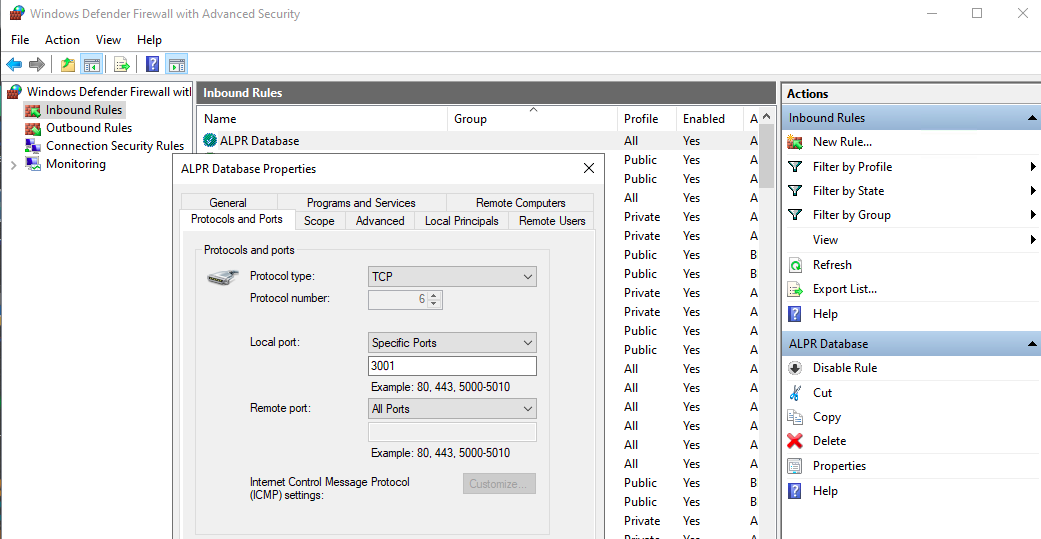1041x539 pixels.
Task: Switch to Remote Computers tab
Action: click(520, 202)
